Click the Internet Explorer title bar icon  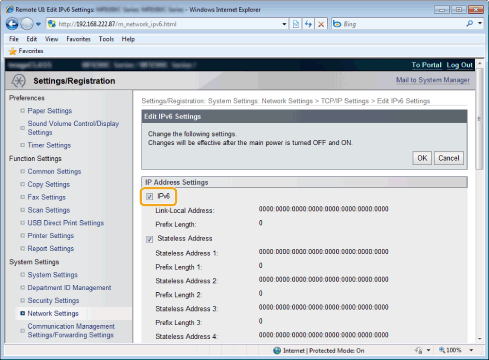[x=9, y=9]
